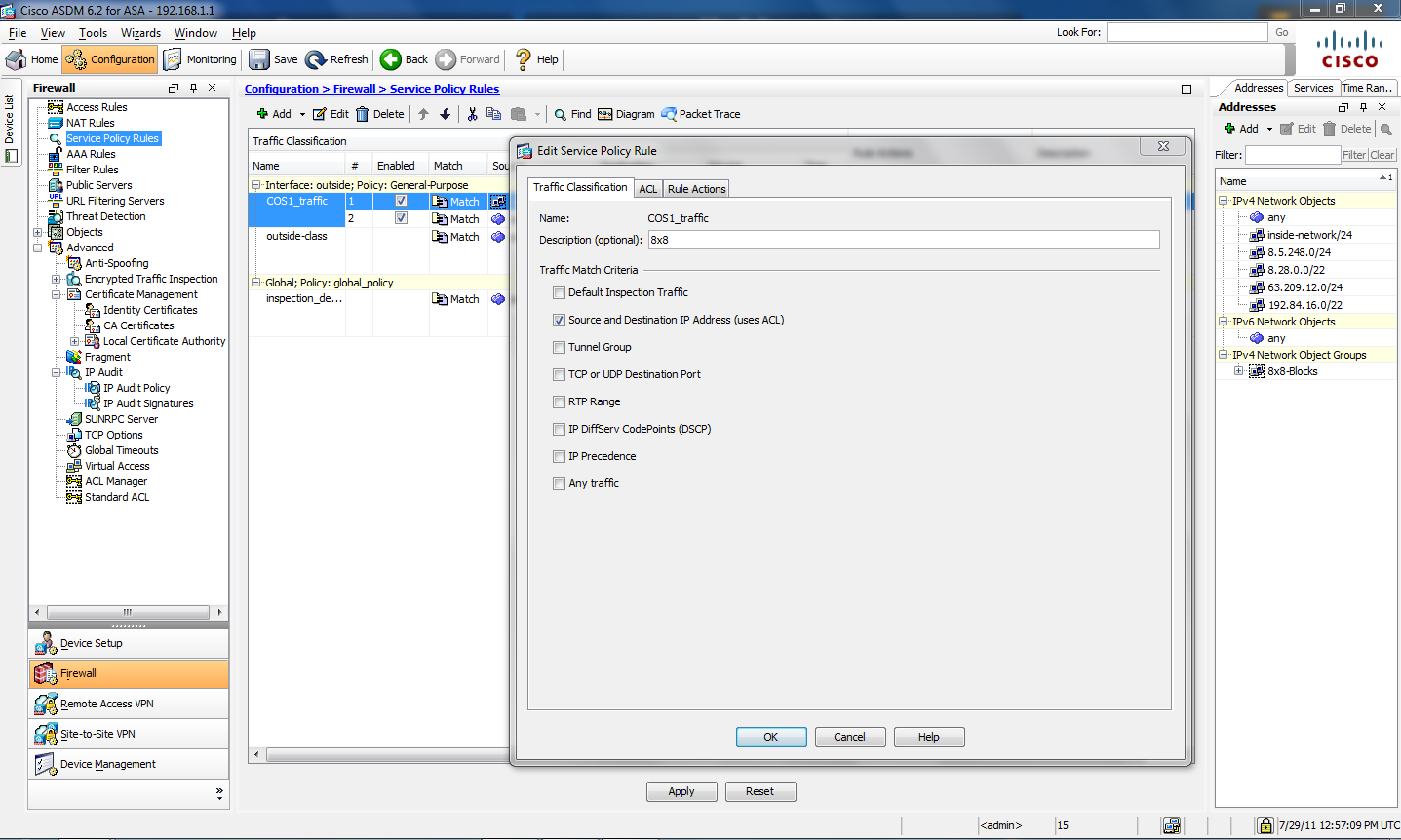This screenshot has width=1401, height=840.
Task: Refresh the ASDM configuration
Action: click(x=336, y=59)
